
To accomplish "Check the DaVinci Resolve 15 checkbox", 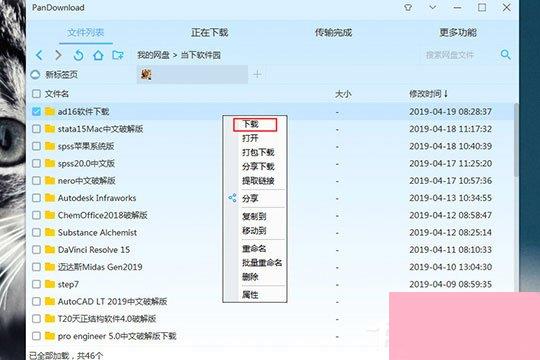I will (x=36, y=249).
